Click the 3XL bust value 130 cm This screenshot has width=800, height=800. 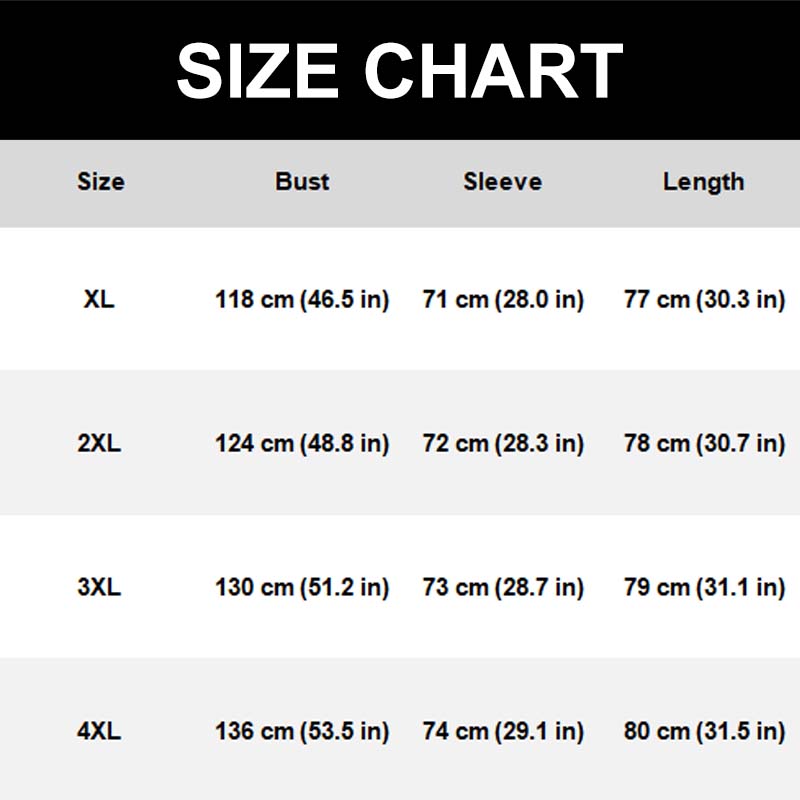[x=302, y=587]
